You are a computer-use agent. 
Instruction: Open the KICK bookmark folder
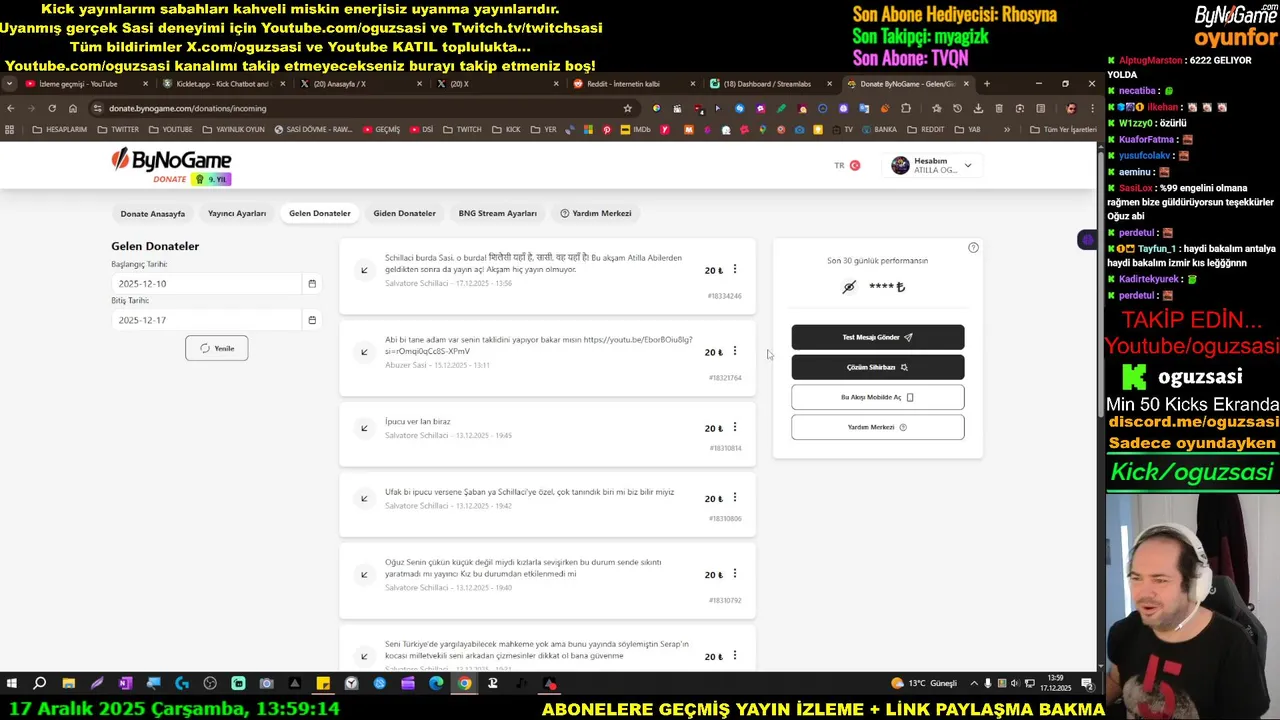click(x=507, y=129)
